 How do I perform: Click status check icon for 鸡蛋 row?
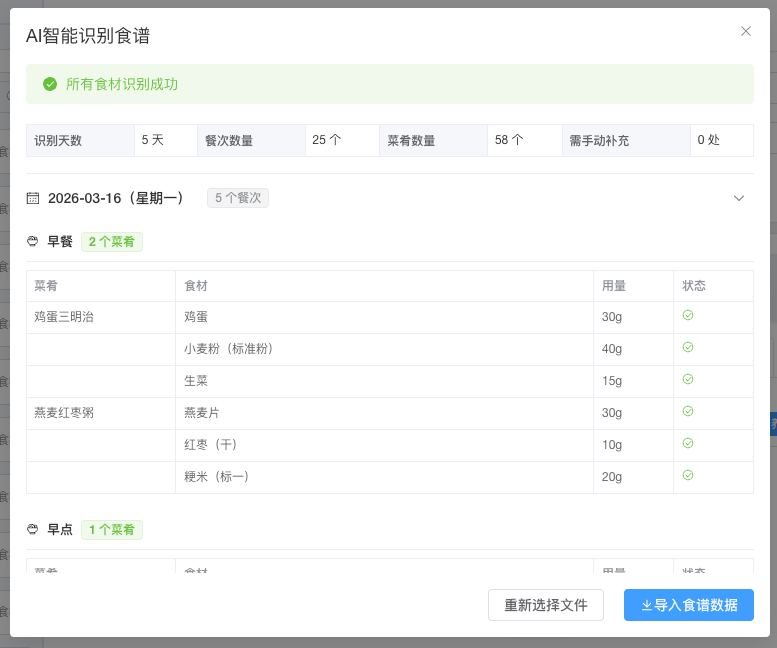point(688,316)
